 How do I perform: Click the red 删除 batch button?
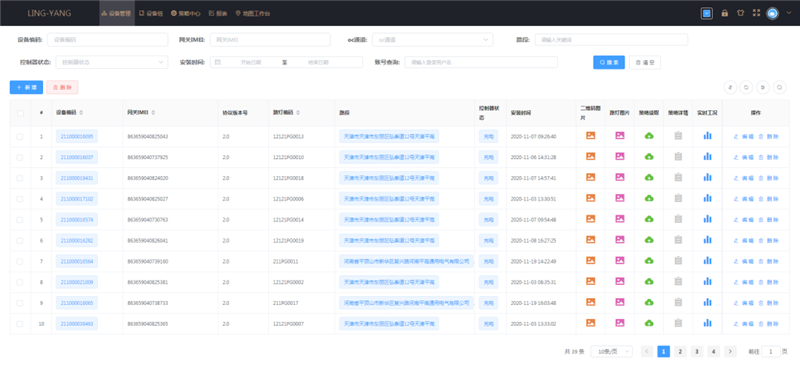click(x=62, y=87)
